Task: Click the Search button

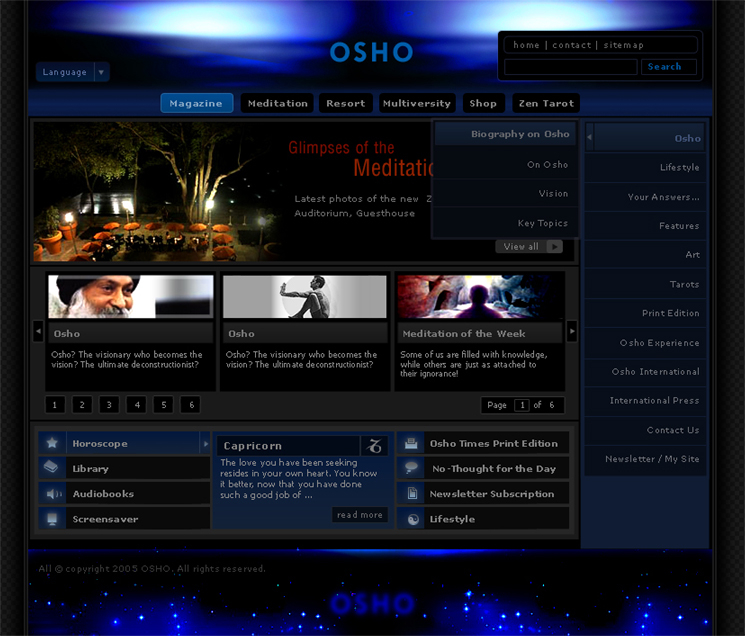Action: pos(669,66)
